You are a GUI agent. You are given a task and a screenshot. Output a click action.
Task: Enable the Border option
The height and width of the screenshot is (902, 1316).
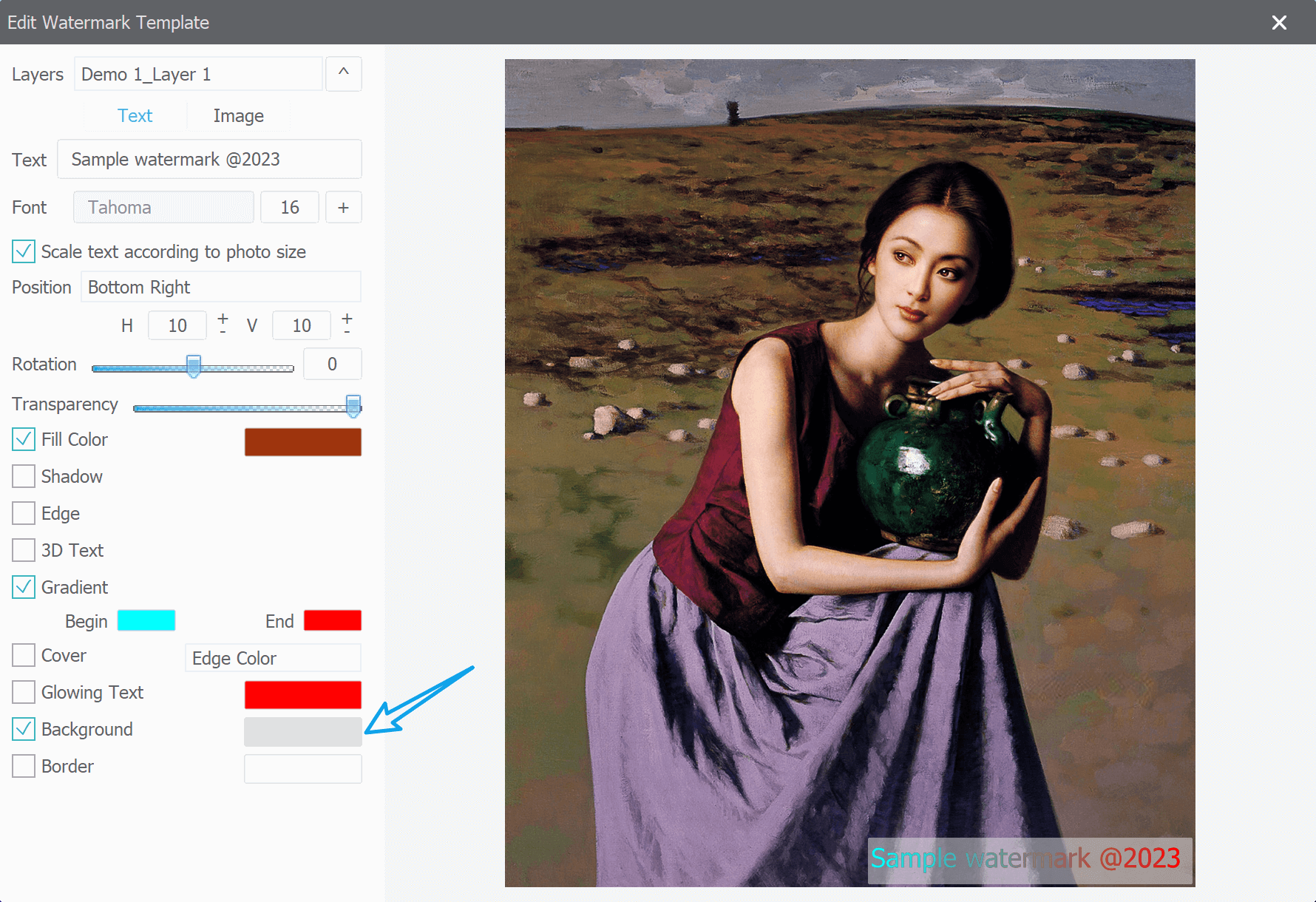pyautogui.click(x=23, y=766)
